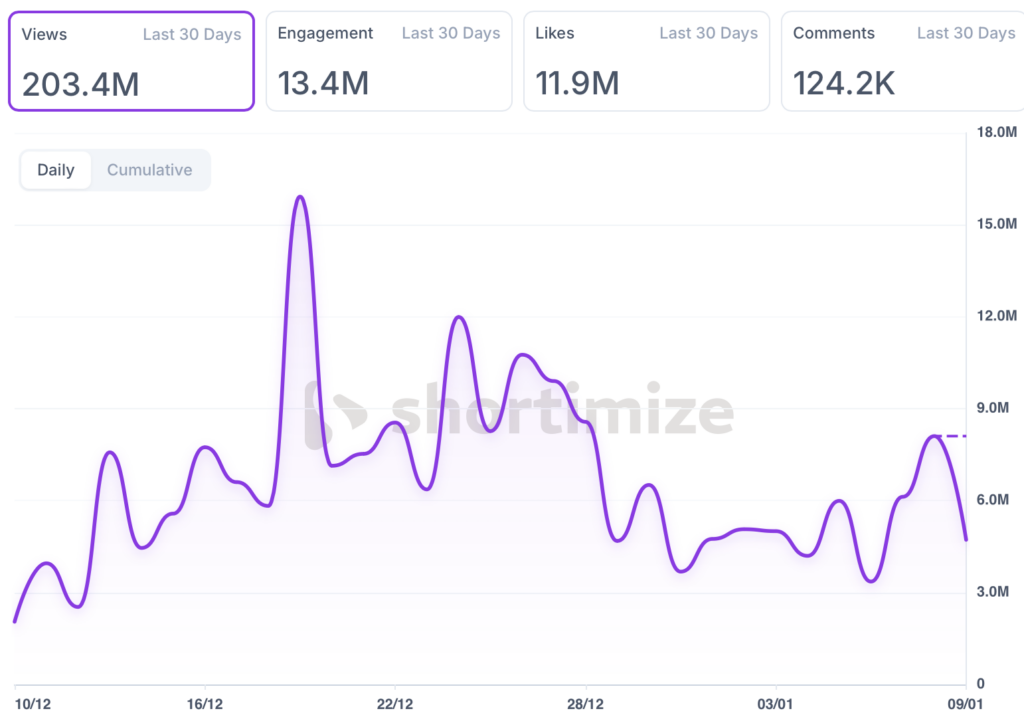Image resolution: width=1024 pixels, height=723 pixels.
Task: Toggle chart to Daily view
Action: [x=56, y=170]
